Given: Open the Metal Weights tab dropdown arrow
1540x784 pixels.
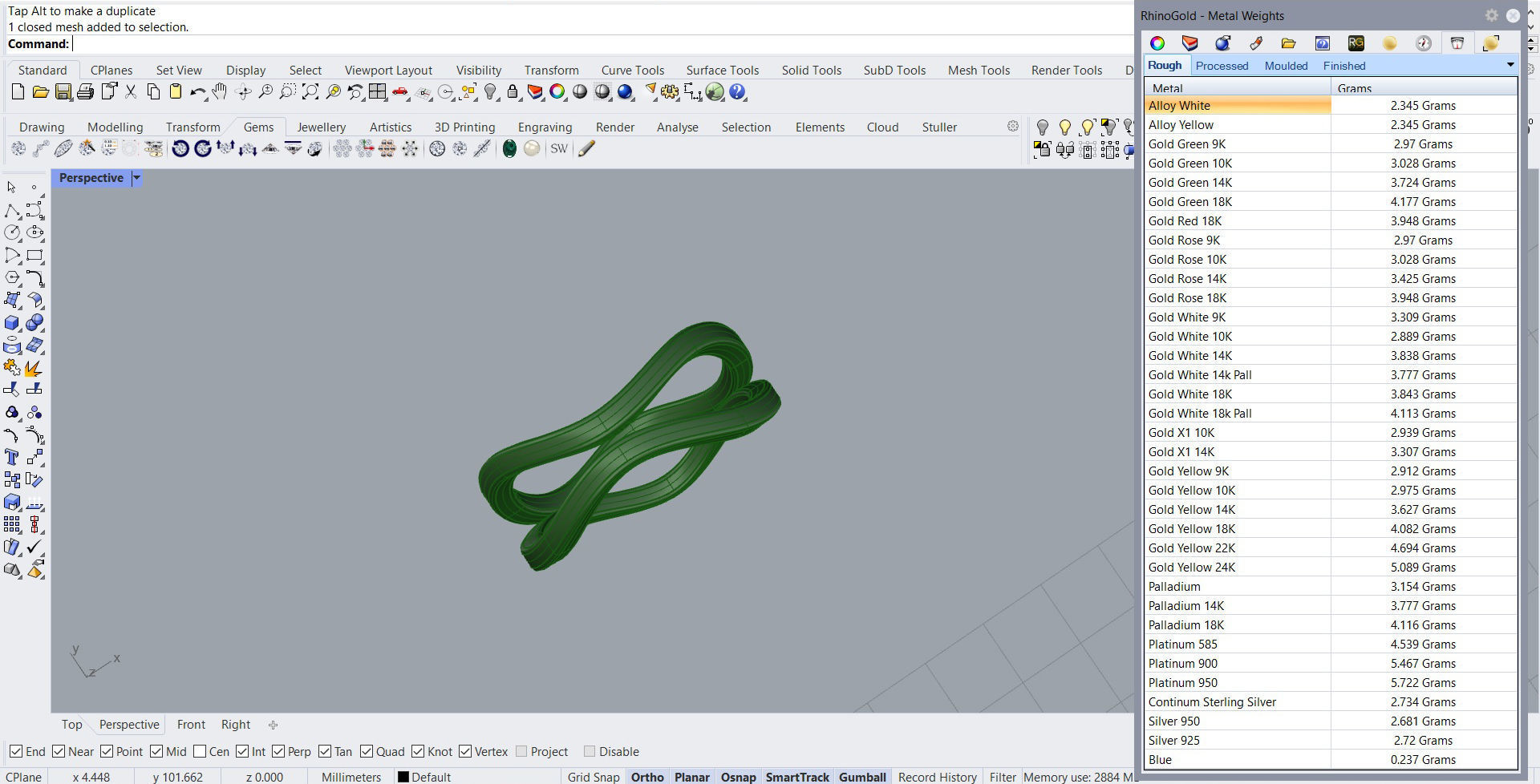Looking at the screenshot, I should 1510,65.
